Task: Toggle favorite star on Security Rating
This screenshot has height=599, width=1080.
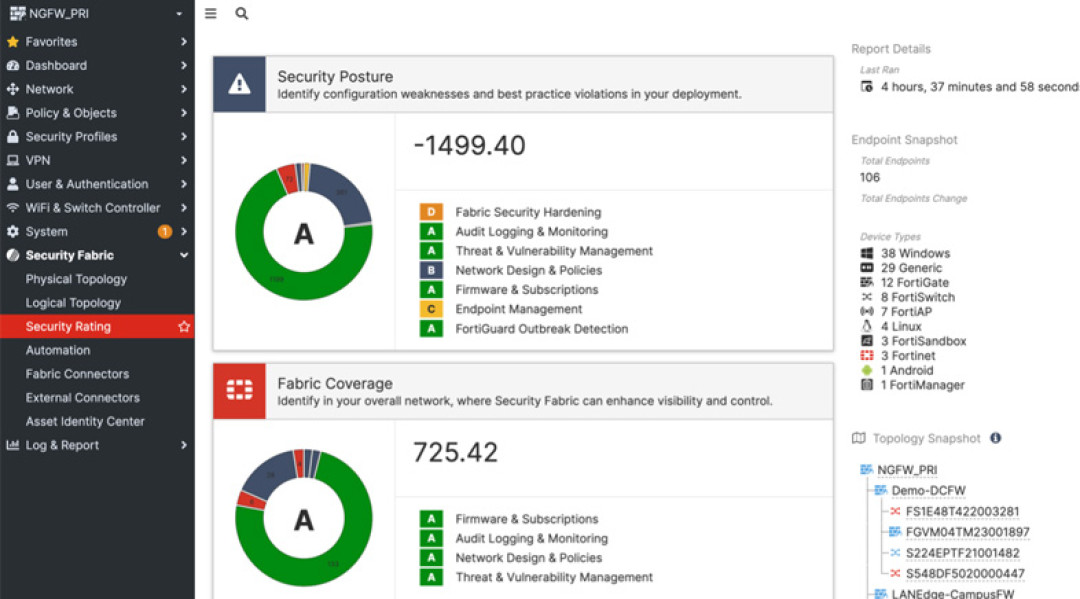Action: (x=184, y=326)
